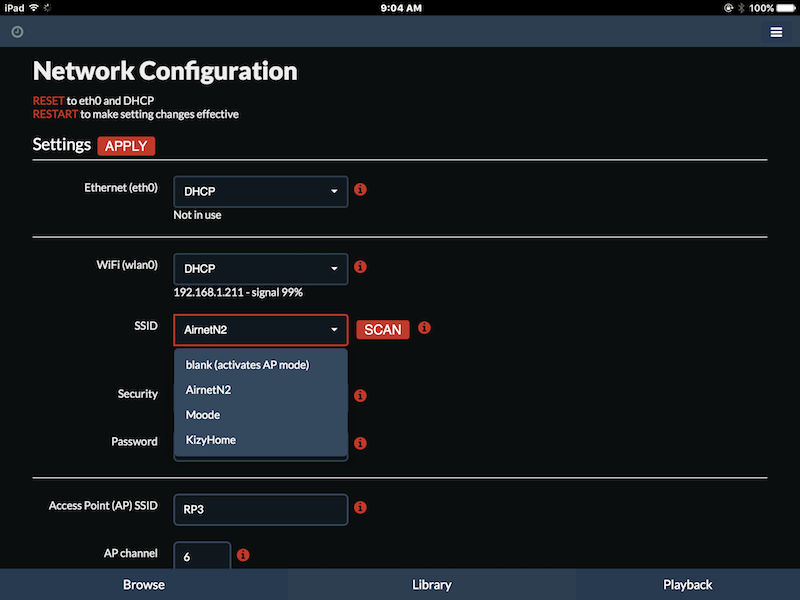Tap the iPad WiFi status icon

[34, 8]
